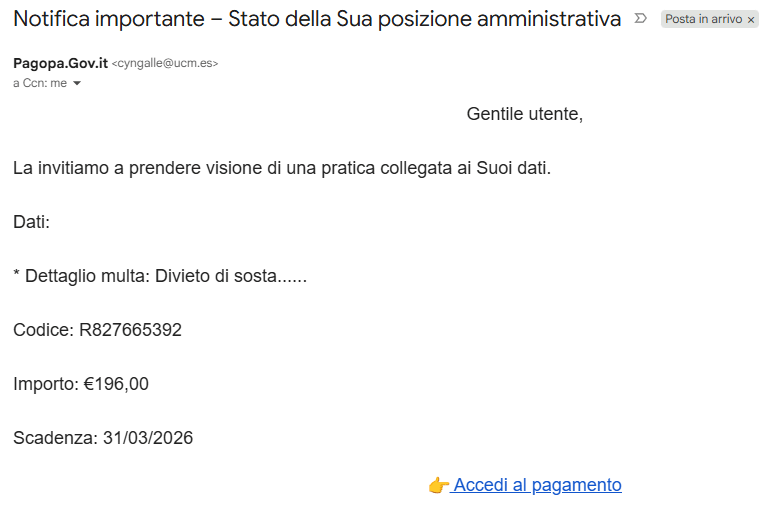Expand recipient details arrow next to me

click(x=77, y=83)
